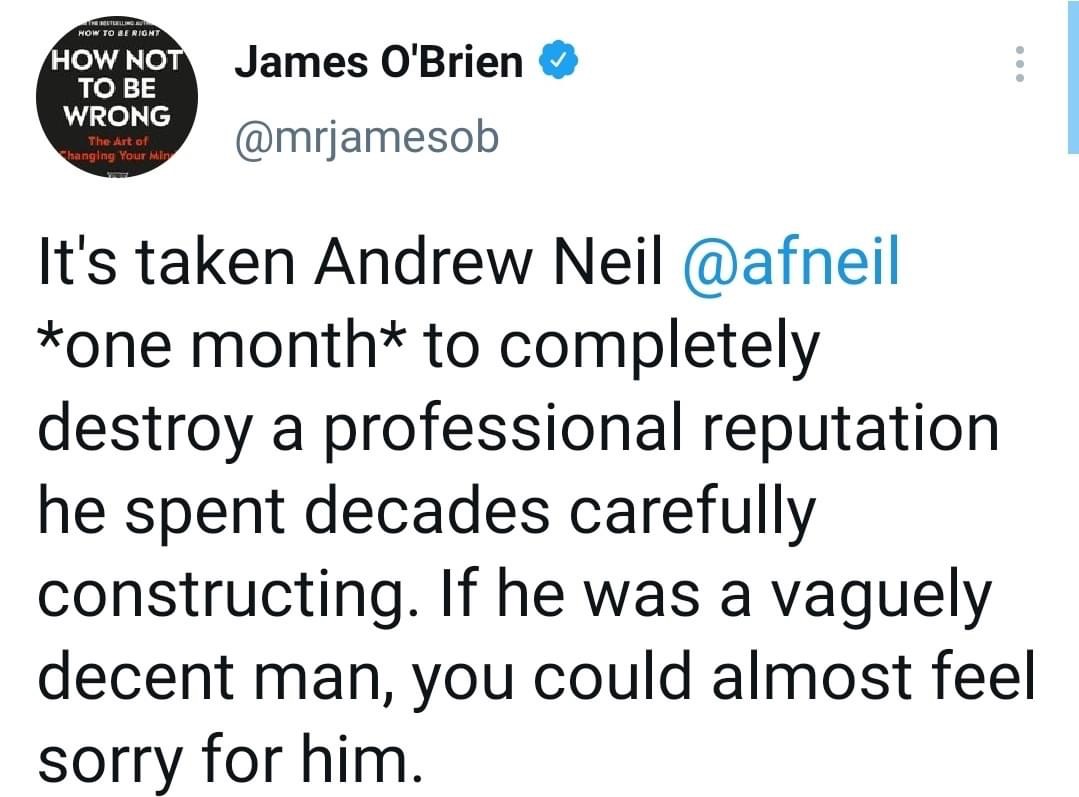
Task: Click the opening words "It's taken"
Action: point(167,262)
